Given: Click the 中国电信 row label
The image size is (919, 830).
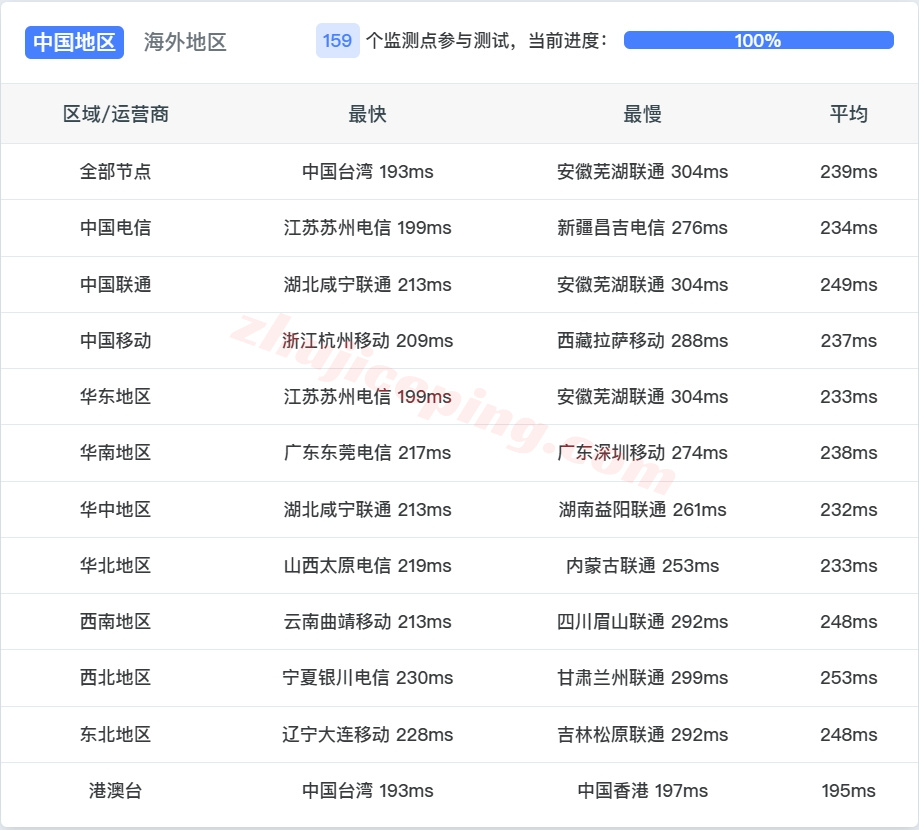Looking at the screenshot, I should point(112,227).
